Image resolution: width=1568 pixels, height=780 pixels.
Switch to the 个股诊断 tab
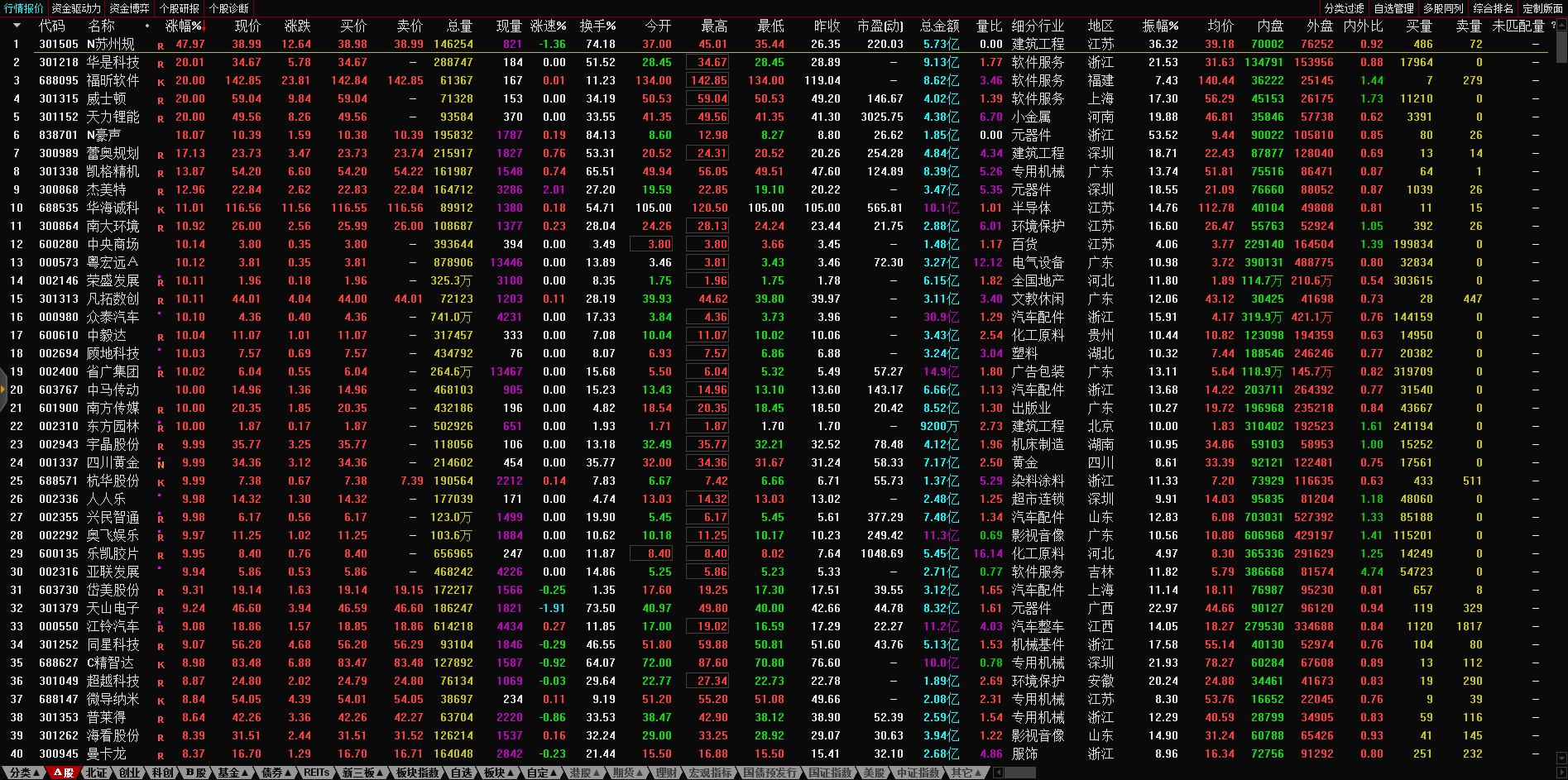pyautogui.click(x=229, y=8)
